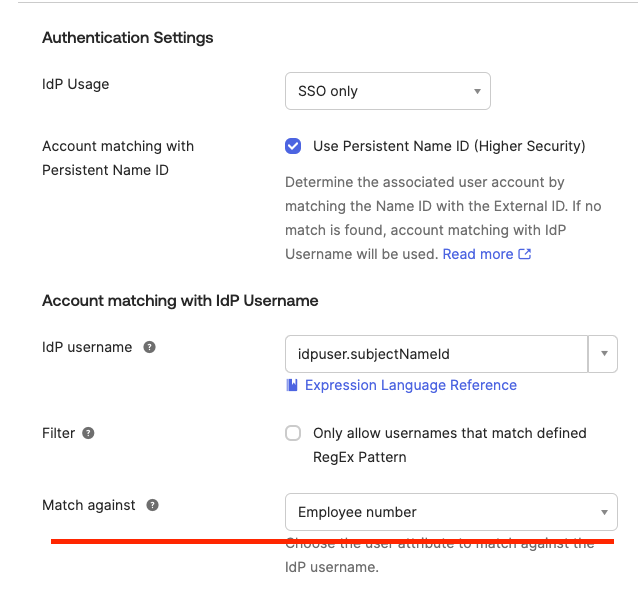Click help icon next to Filter
Viewport: 638px width, 592px height.
pyautogui.click(x=88, y=433)
